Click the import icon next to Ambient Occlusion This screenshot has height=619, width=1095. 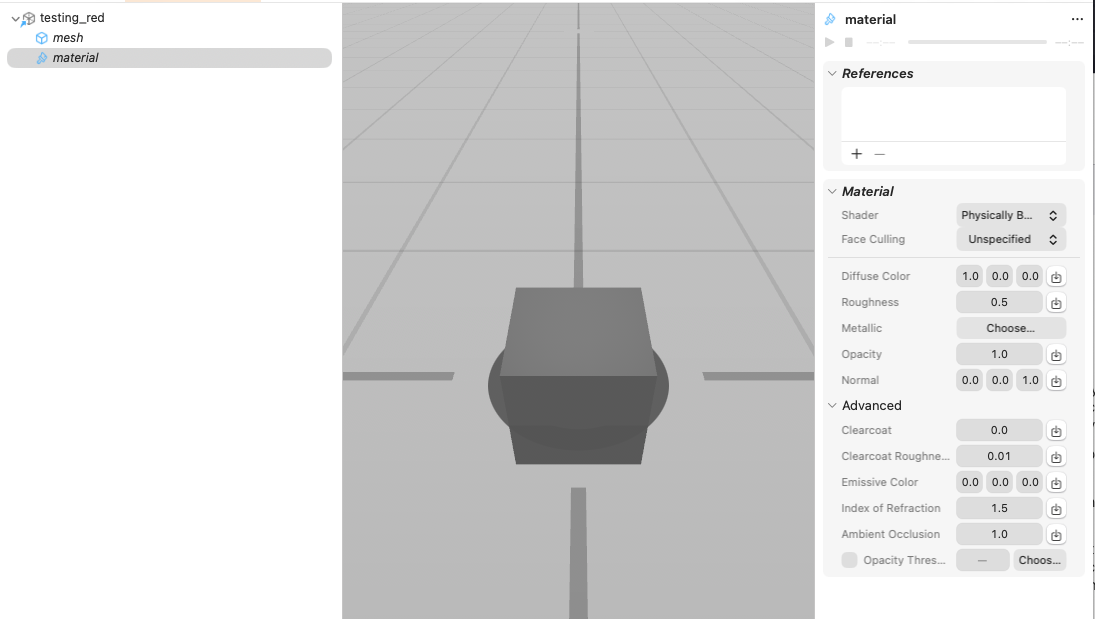[1056, 535]
